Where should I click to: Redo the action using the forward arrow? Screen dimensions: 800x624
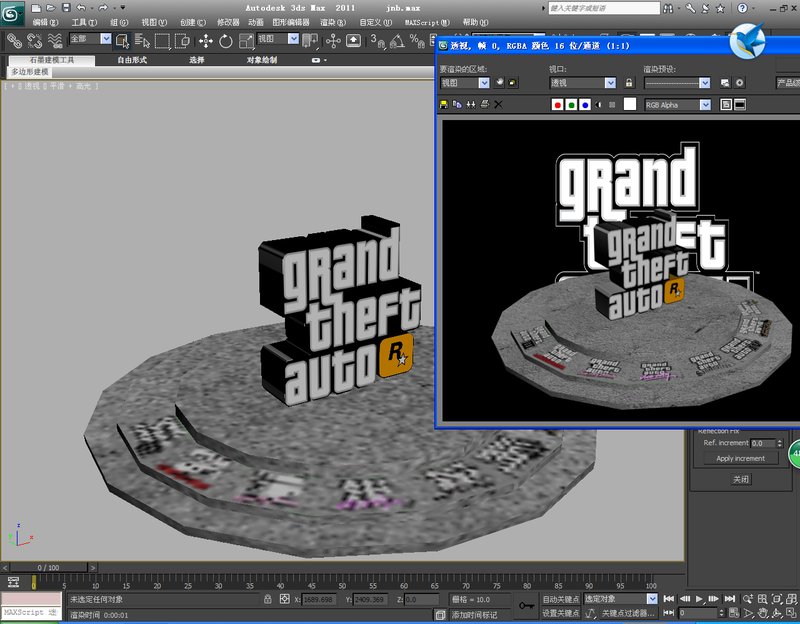pos(103,8)
